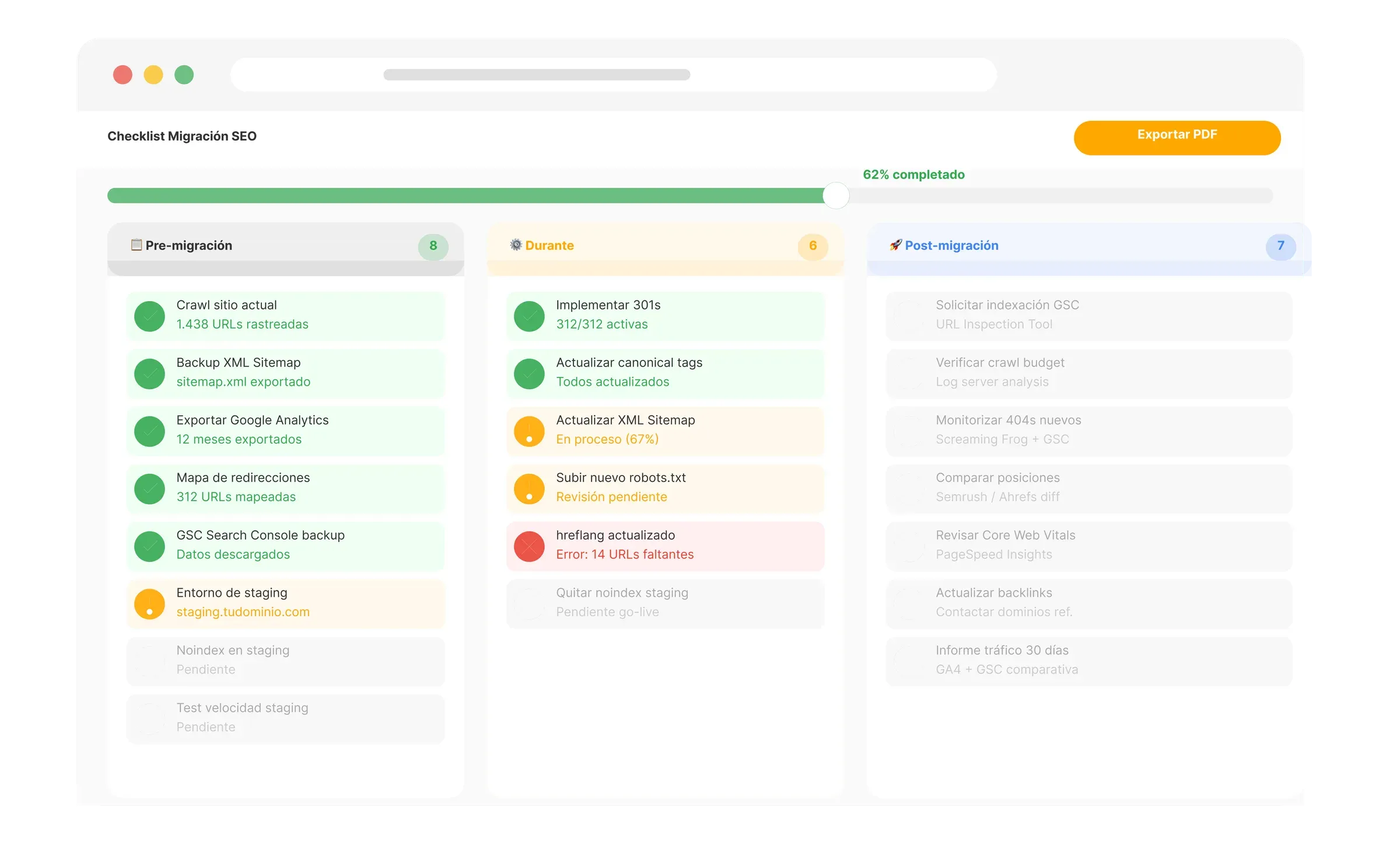
Task: Click 'Datos descargados' text
Action: tap(233, 554)
